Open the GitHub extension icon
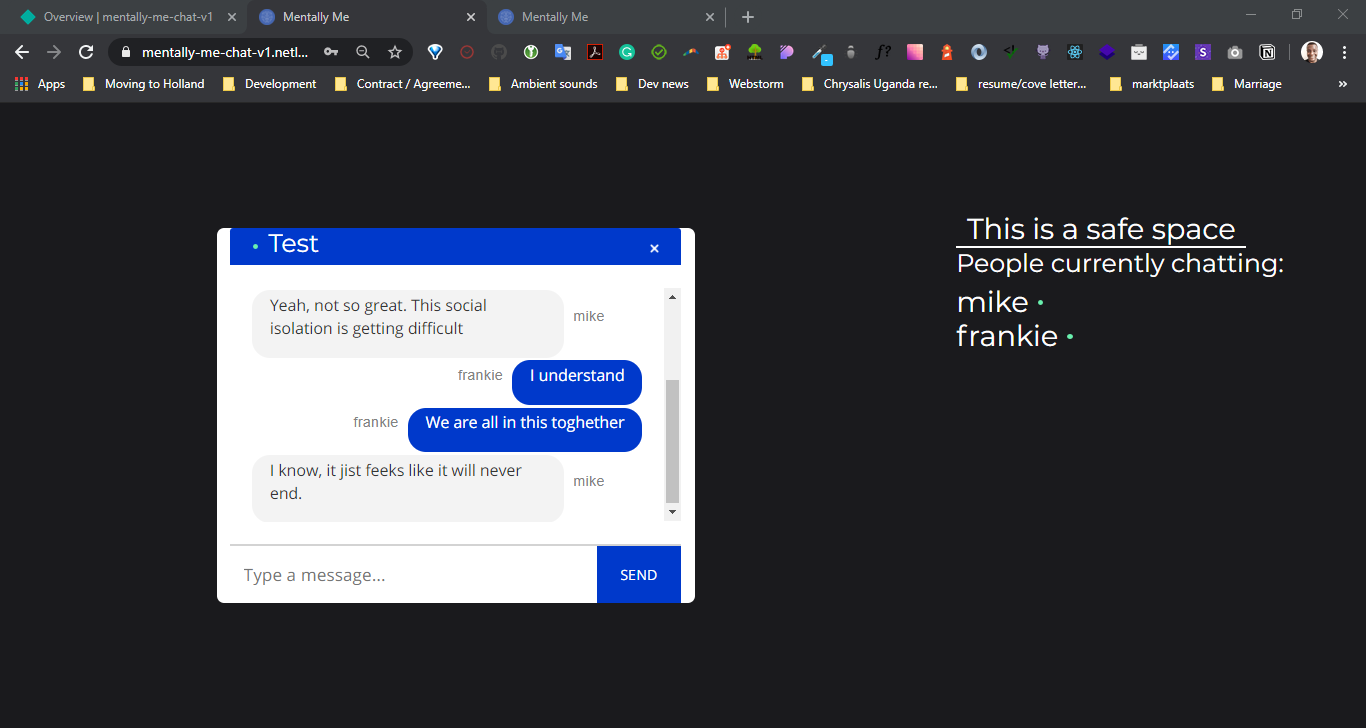 [500, 51]
